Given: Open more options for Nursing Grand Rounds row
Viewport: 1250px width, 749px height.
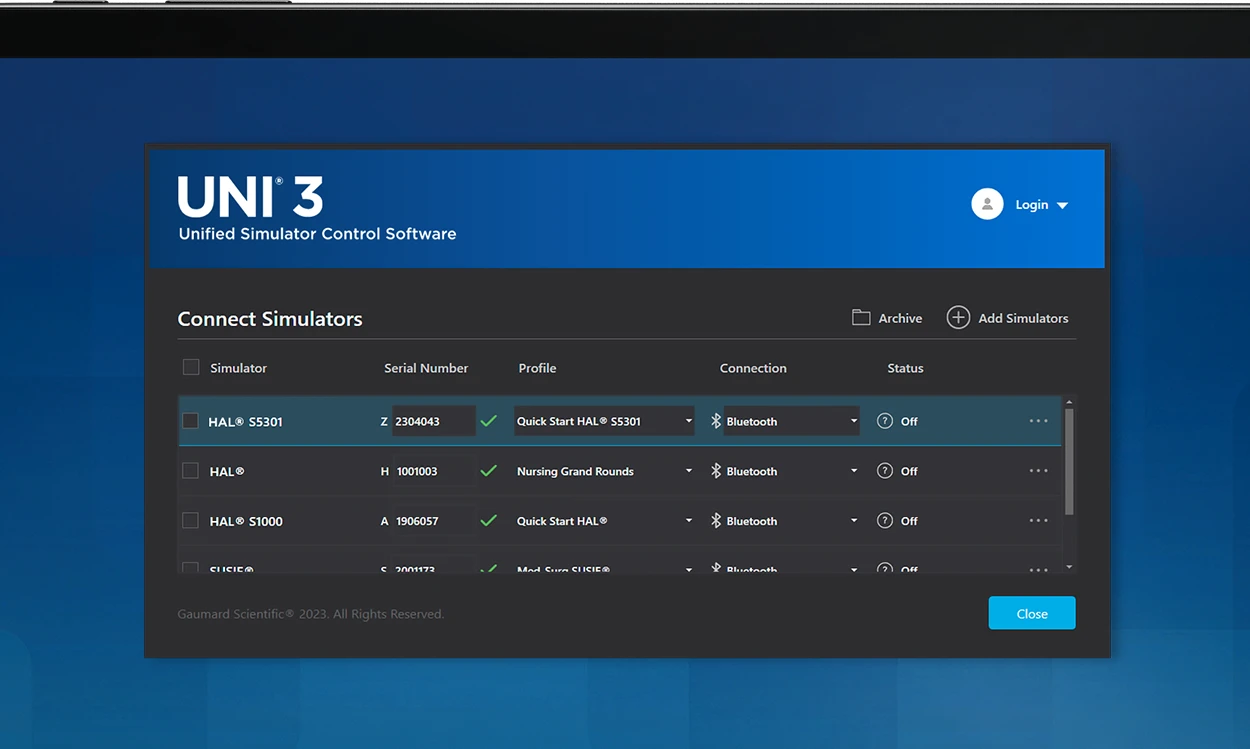Looking at the screenshot, I should click(x=1039, y=471).
